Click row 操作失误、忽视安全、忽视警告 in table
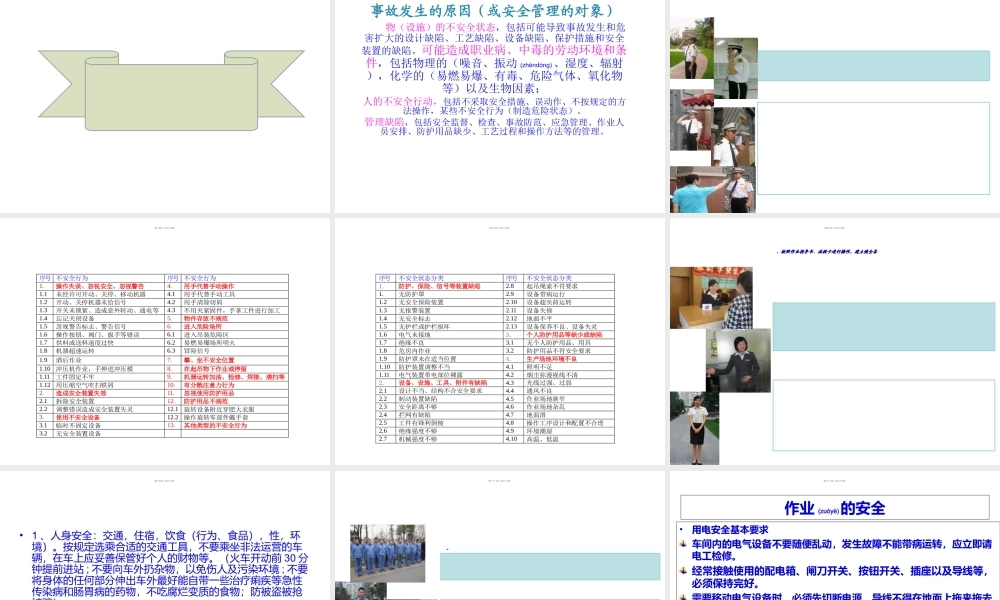 [x=101, y=285]
